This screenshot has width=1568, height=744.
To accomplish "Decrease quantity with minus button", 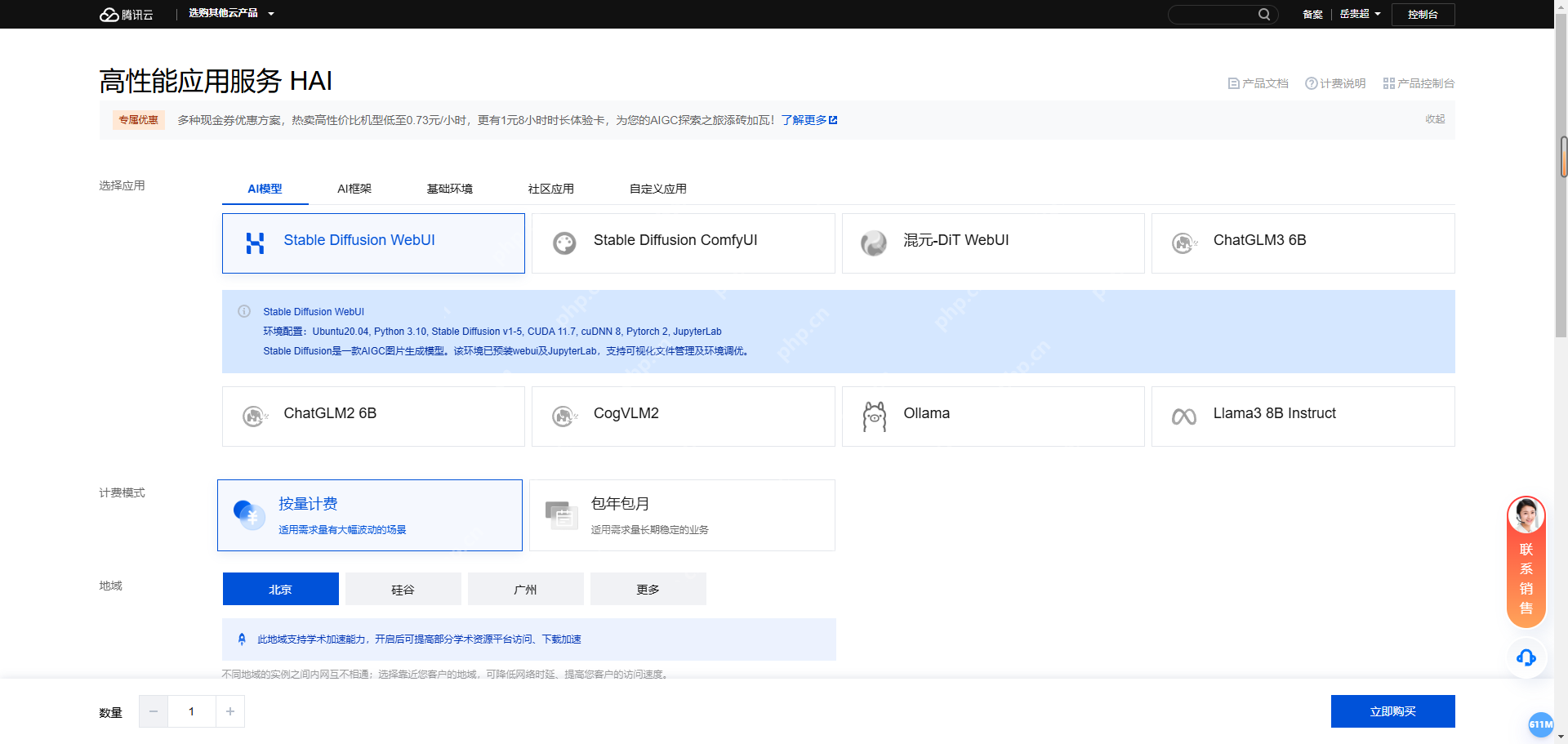I will 154,711.
